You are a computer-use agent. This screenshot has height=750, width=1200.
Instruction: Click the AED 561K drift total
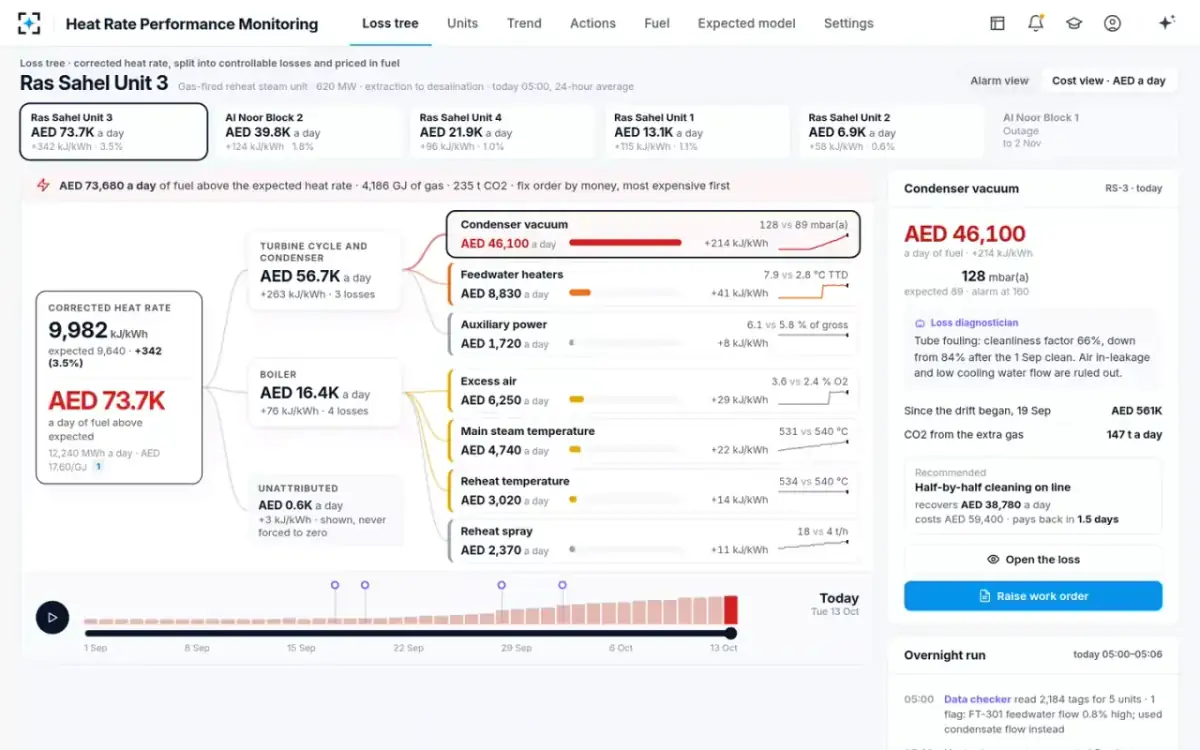(1137, 411)
